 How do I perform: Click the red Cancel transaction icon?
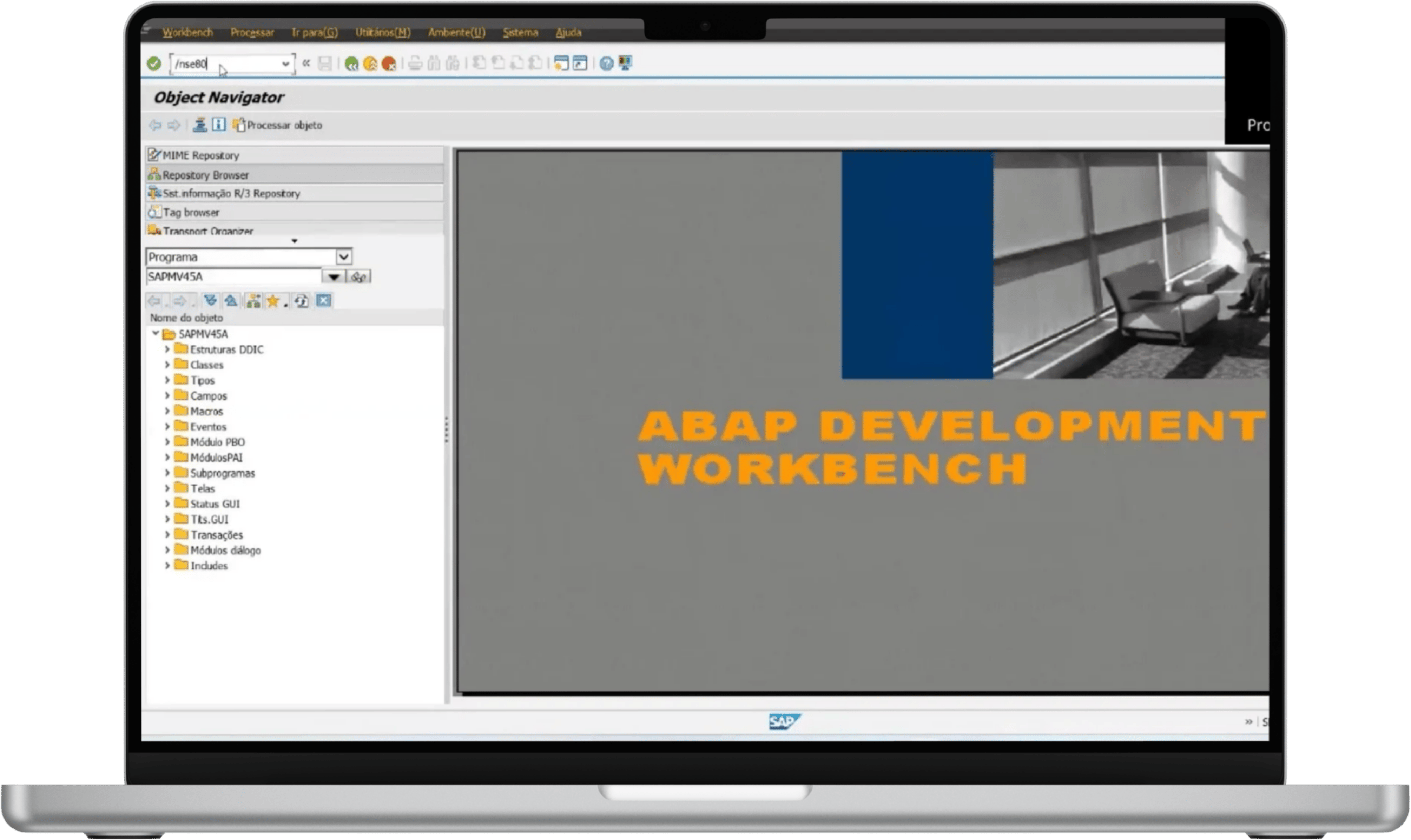[389, 64]
